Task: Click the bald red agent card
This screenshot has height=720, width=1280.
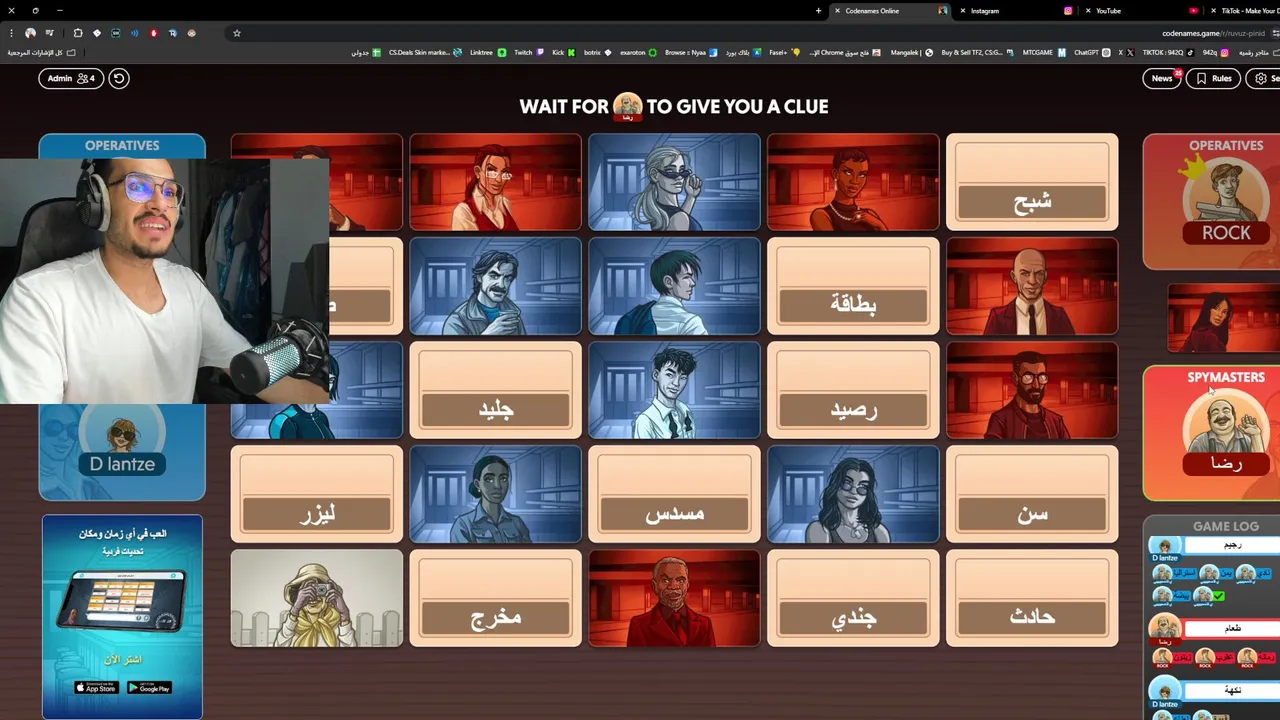Action: tap(1032, 286)
